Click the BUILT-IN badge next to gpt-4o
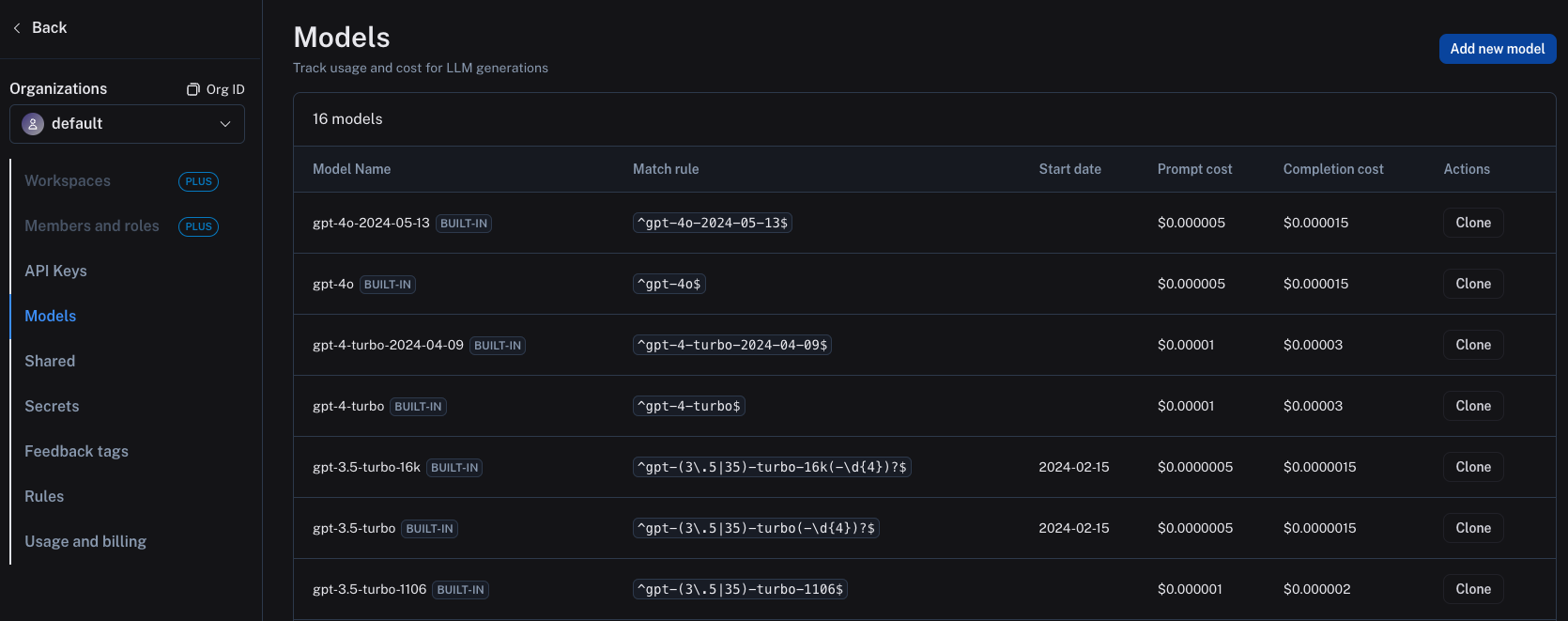1568x621 pixels. (x=387, y=285)
